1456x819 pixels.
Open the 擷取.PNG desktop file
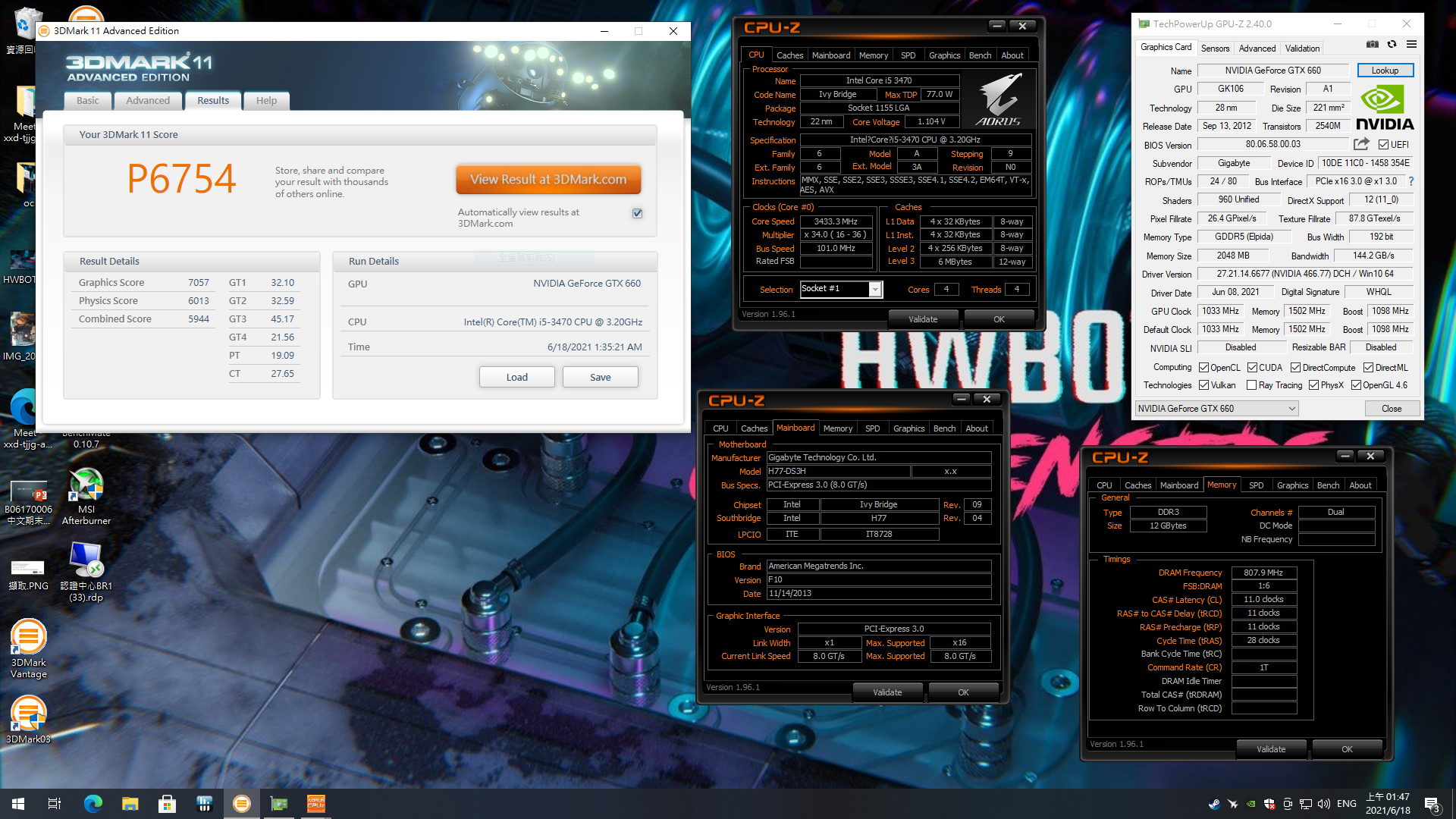pyautogui.click(x=28, y=574)
